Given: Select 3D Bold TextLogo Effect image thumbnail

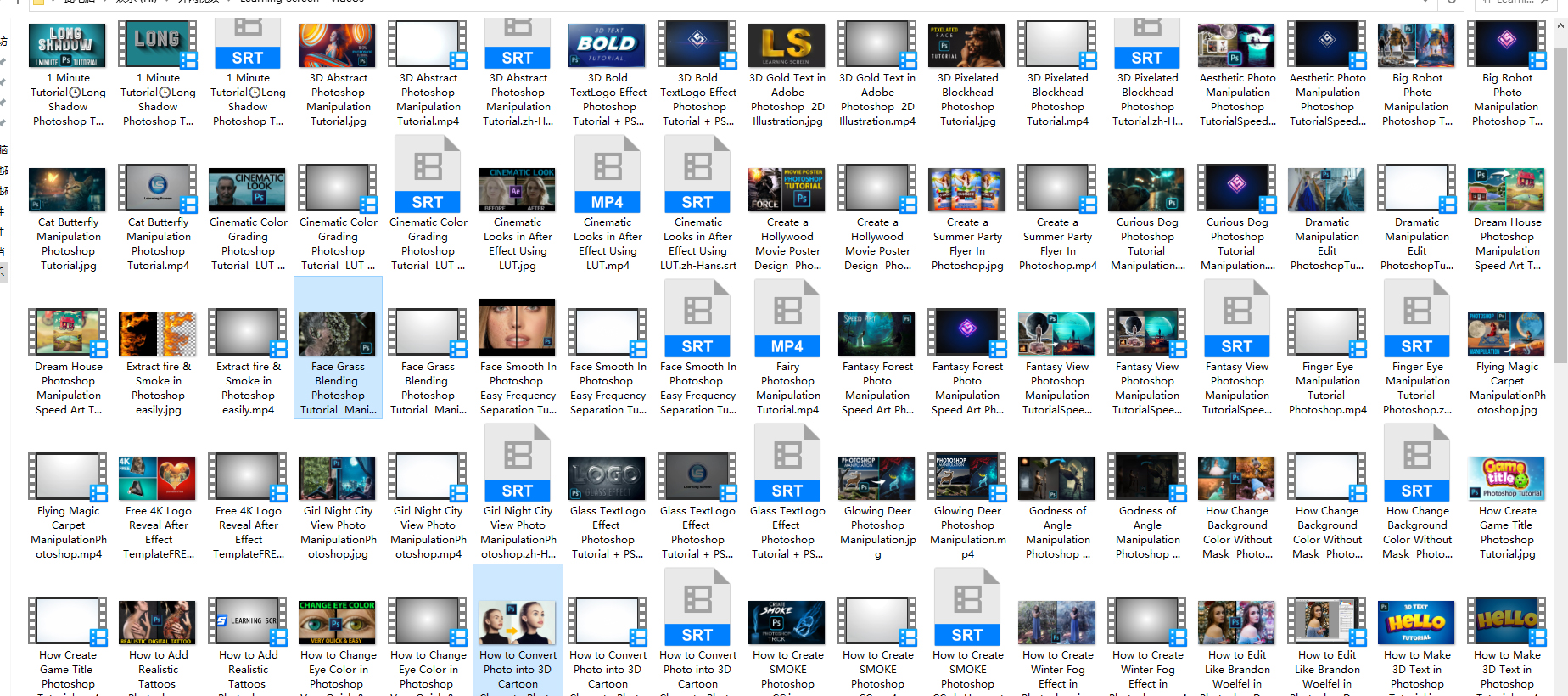Looking at the screenshot, I should tap(608, 45).
